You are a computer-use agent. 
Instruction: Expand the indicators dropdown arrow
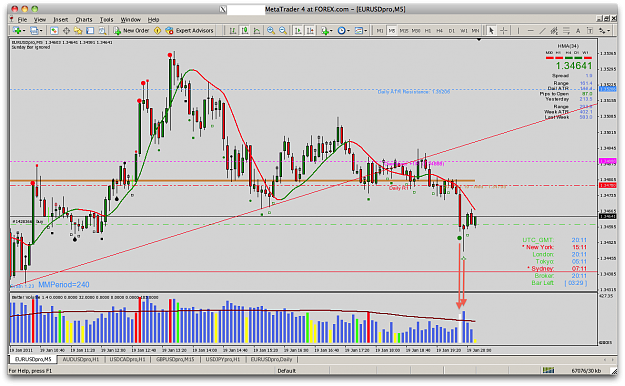point(332,30)
